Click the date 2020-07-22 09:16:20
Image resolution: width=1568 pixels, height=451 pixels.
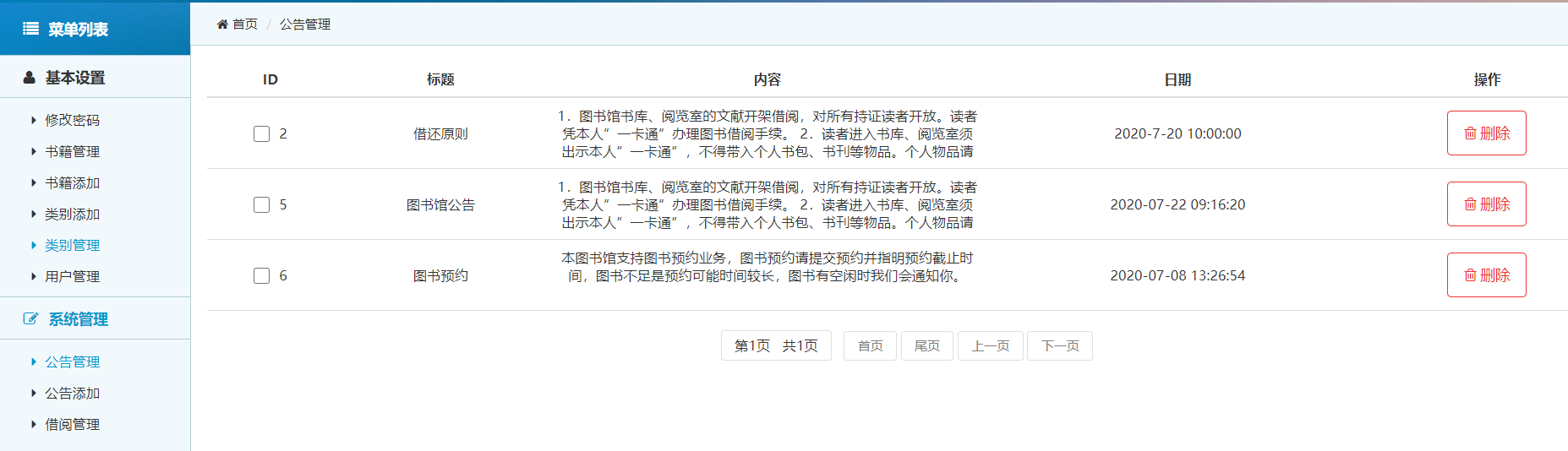point(1177,204)
